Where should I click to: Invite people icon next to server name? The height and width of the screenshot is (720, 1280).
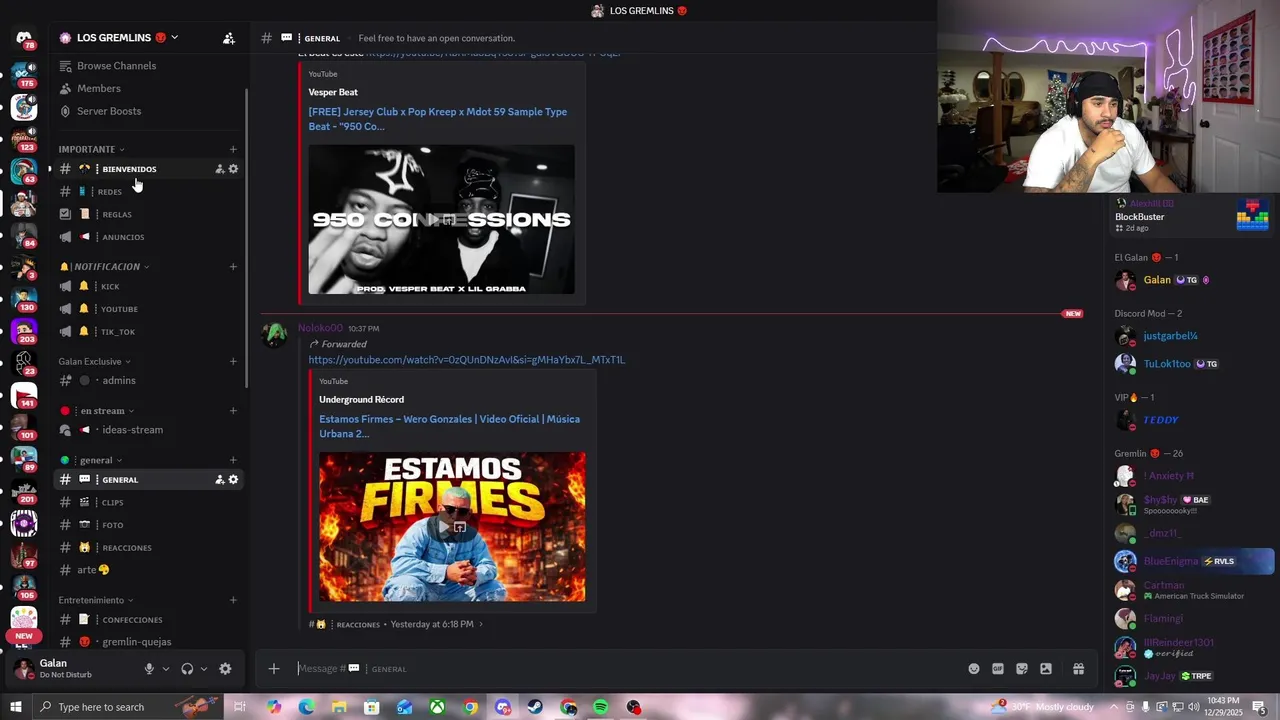coord(229,38)
